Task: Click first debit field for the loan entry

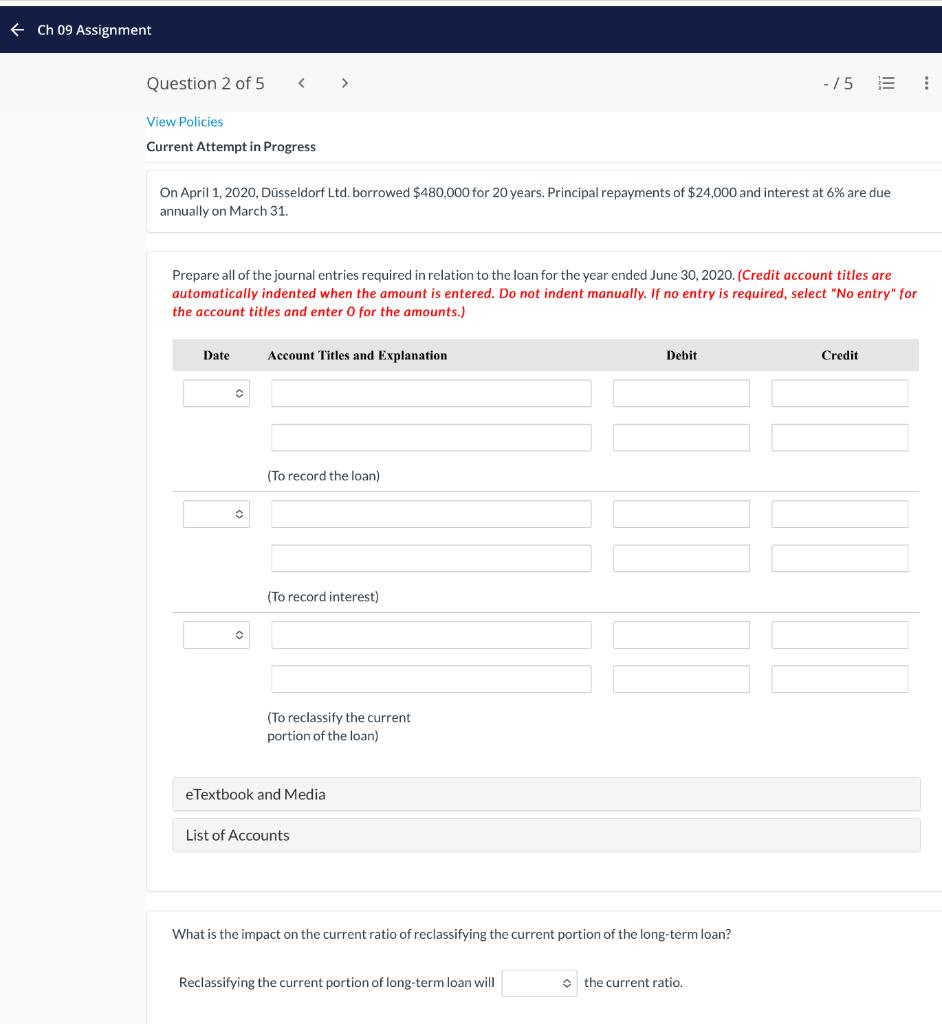Action: [681, 393]
